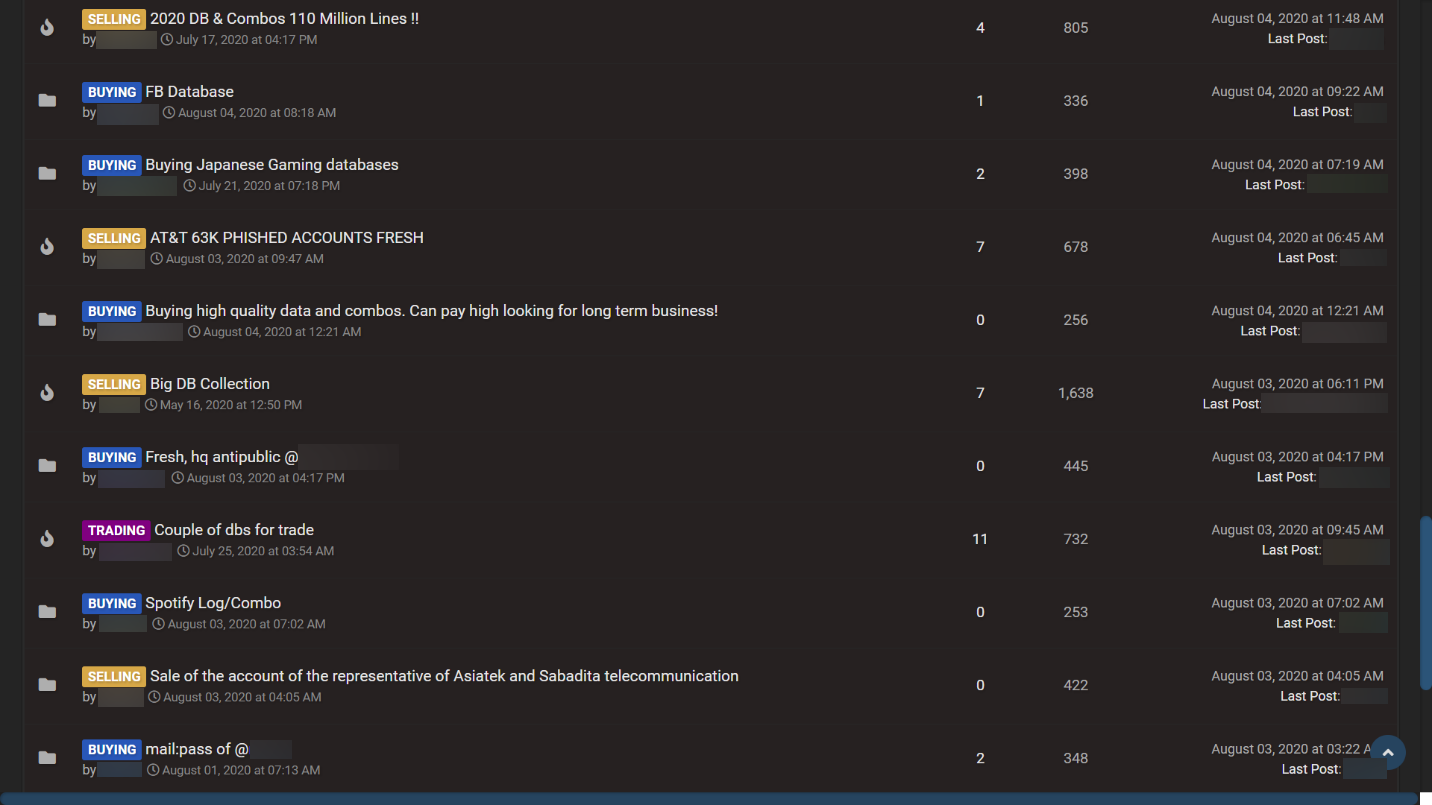Click the August 04, 2020 at 11:48 AM last post date

click(x=1297, y=19)
